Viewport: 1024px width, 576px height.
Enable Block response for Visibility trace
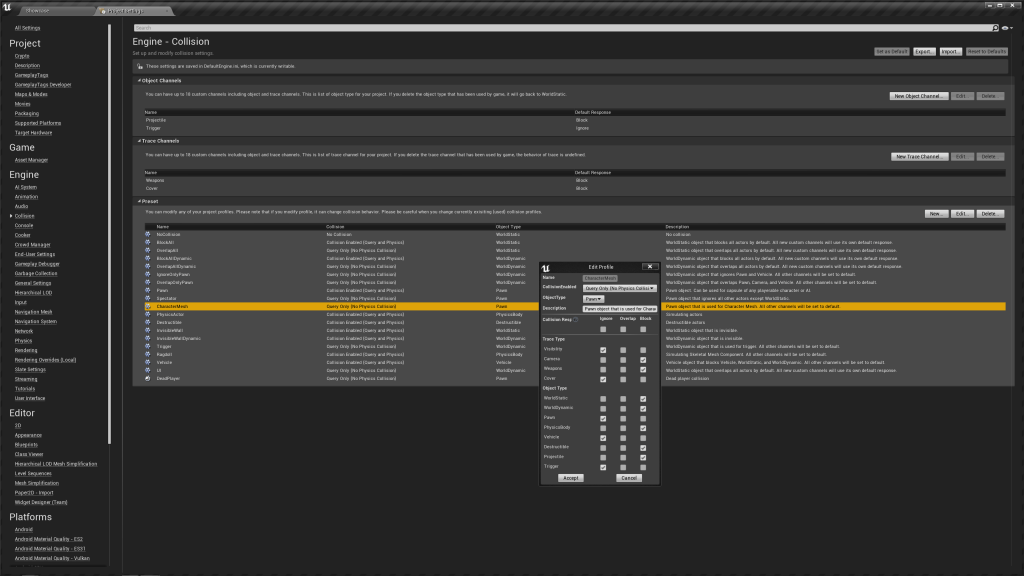pos(643,349)
